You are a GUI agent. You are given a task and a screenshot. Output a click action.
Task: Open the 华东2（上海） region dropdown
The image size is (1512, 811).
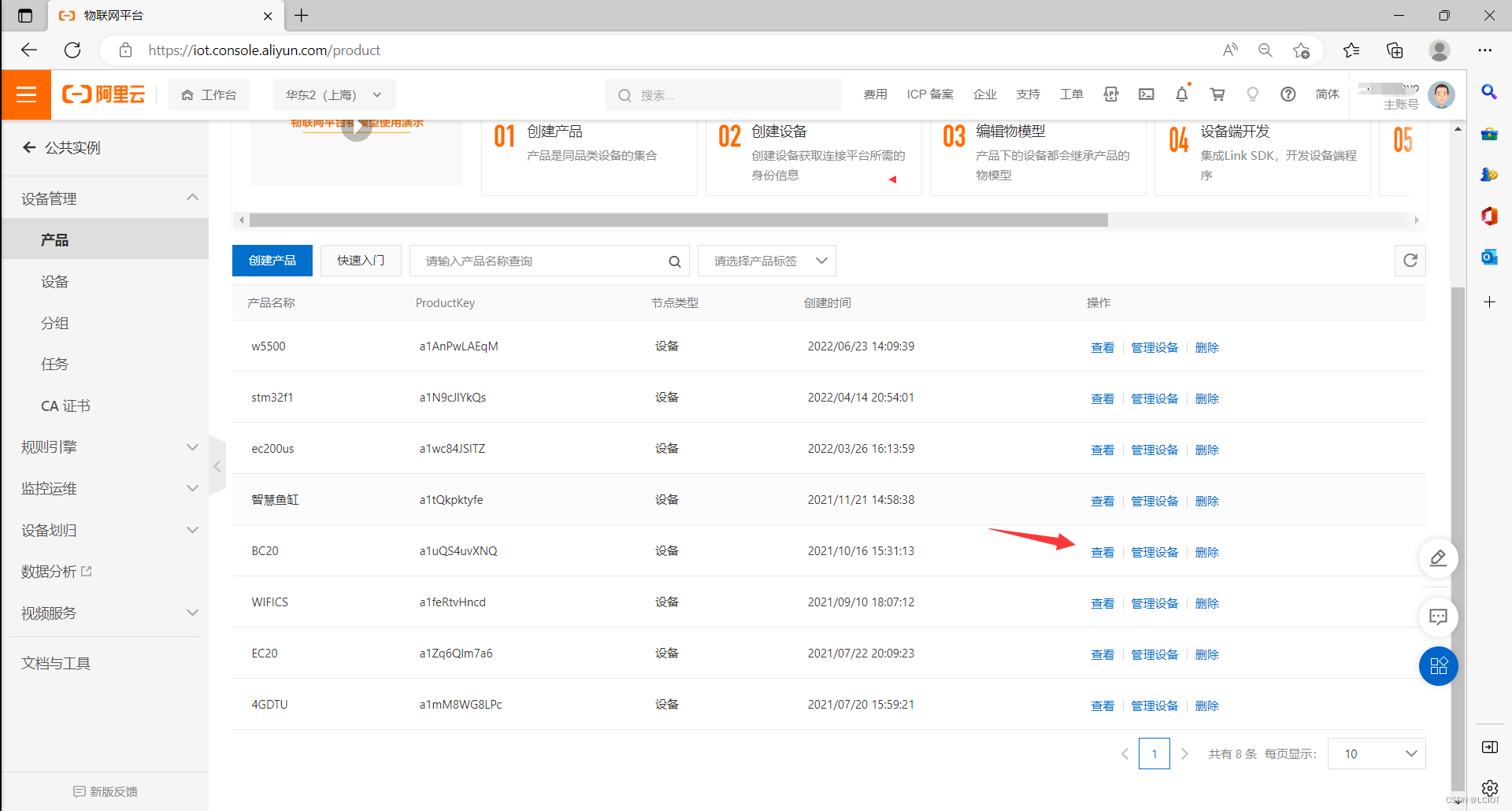pyautogui.click(x=334, y=94)
